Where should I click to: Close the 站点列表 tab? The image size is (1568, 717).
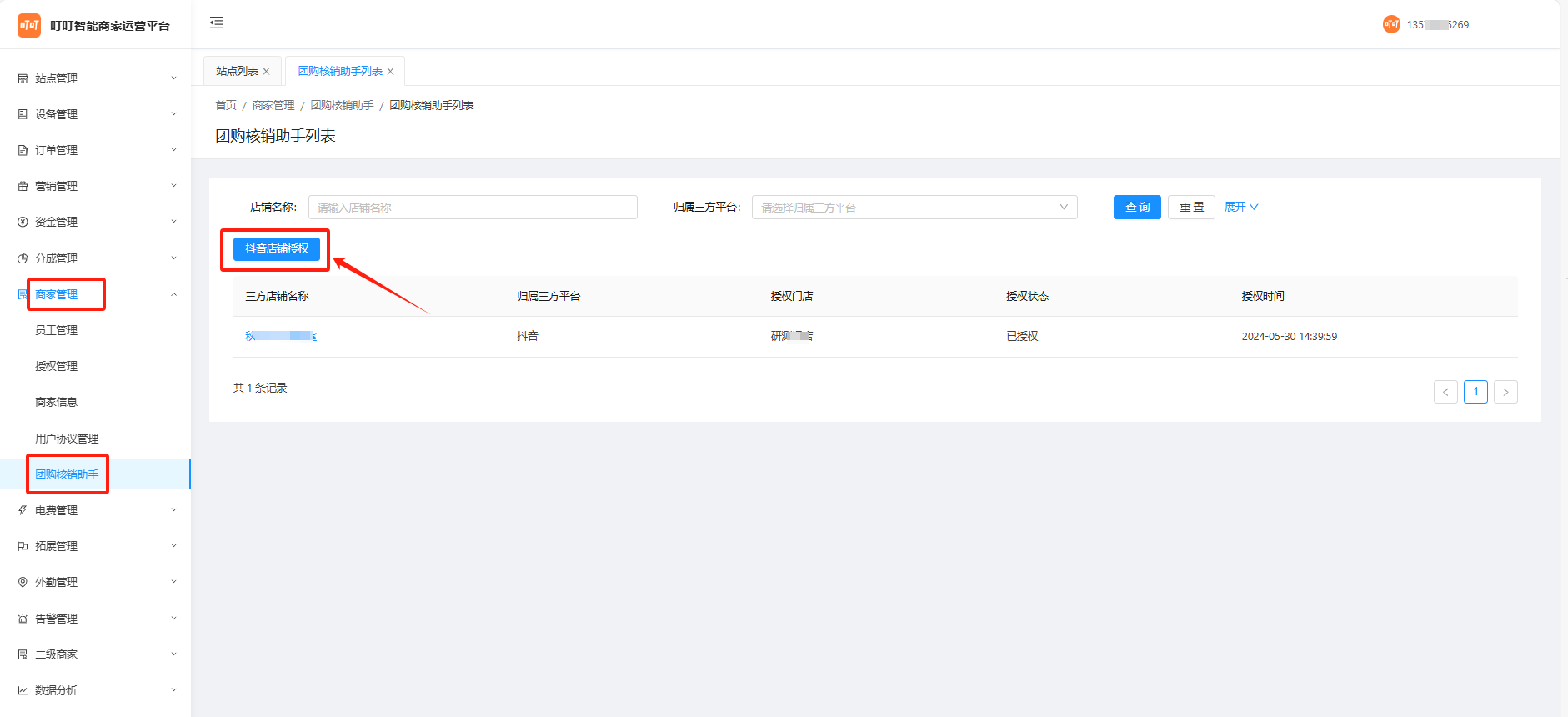(x=266, y=72)
